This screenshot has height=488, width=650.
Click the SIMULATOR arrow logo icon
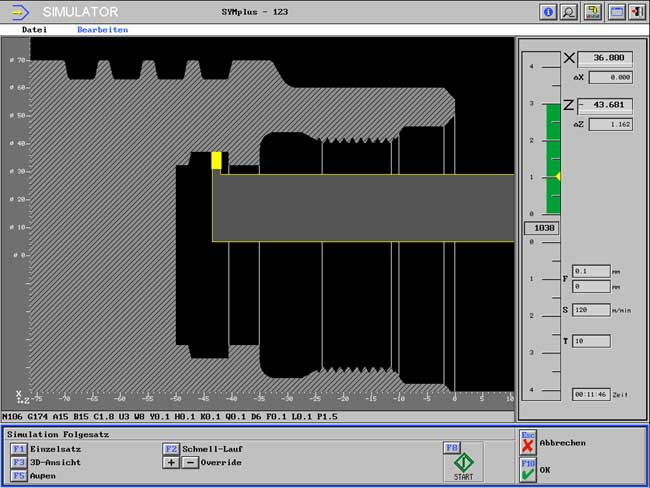[20, 12]
